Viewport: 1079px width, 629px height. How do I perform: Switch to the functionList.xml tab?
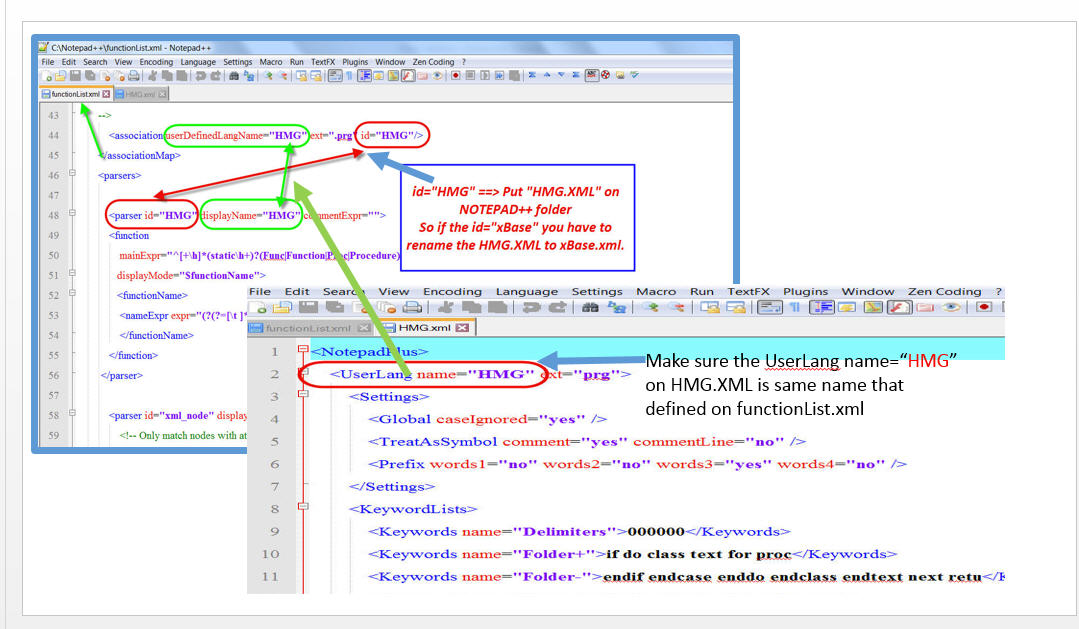pos(310,327)
